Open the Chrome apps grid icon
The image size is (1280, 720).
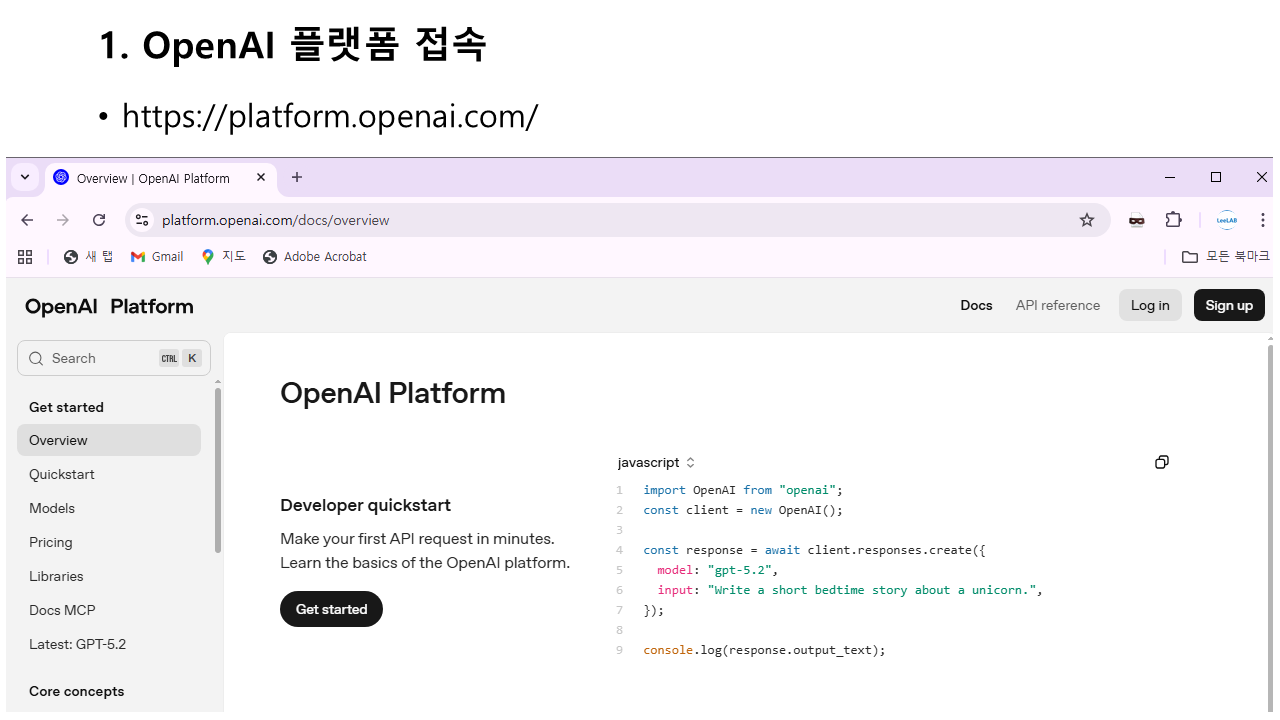pos(25,257)
